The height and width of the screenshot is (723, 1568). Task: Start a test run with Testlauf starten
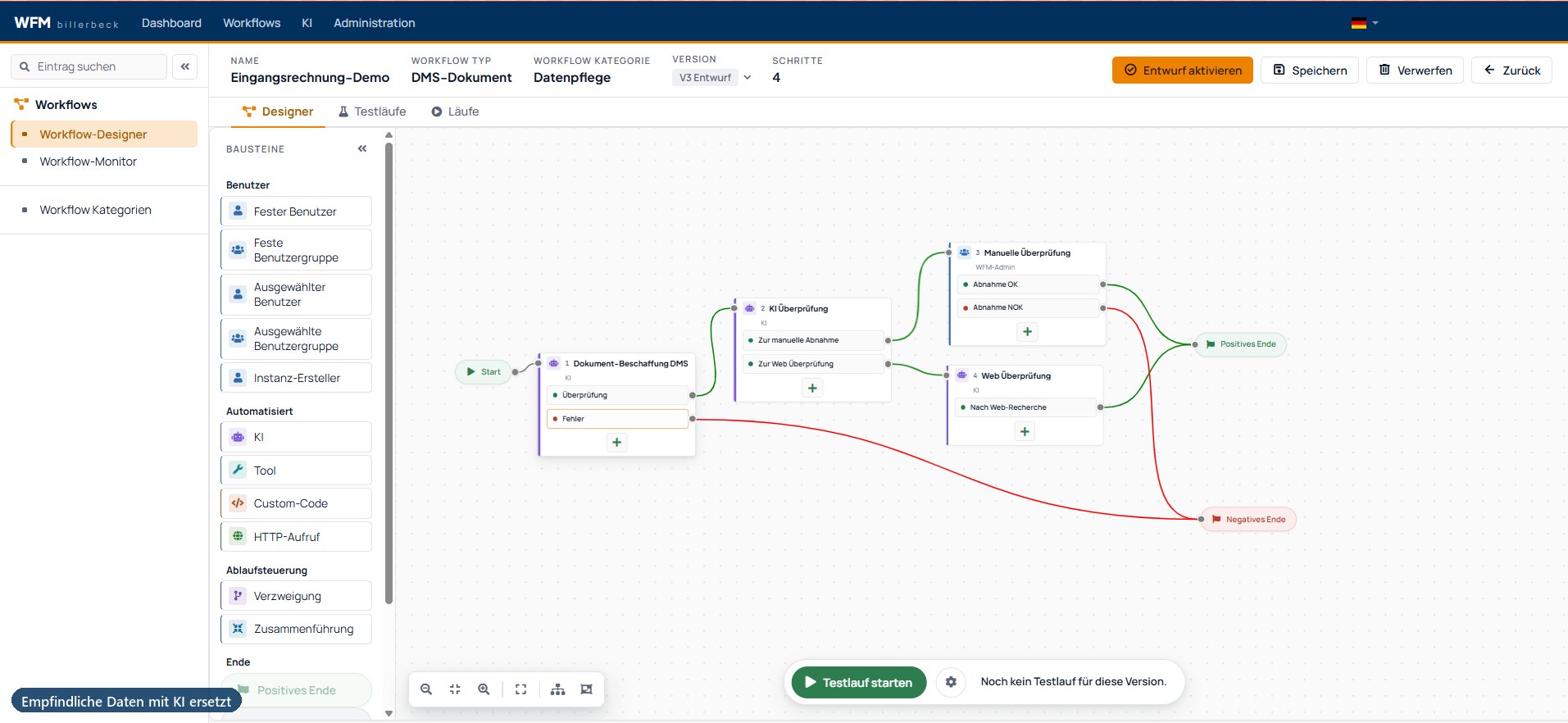click(x=859, y=682)
